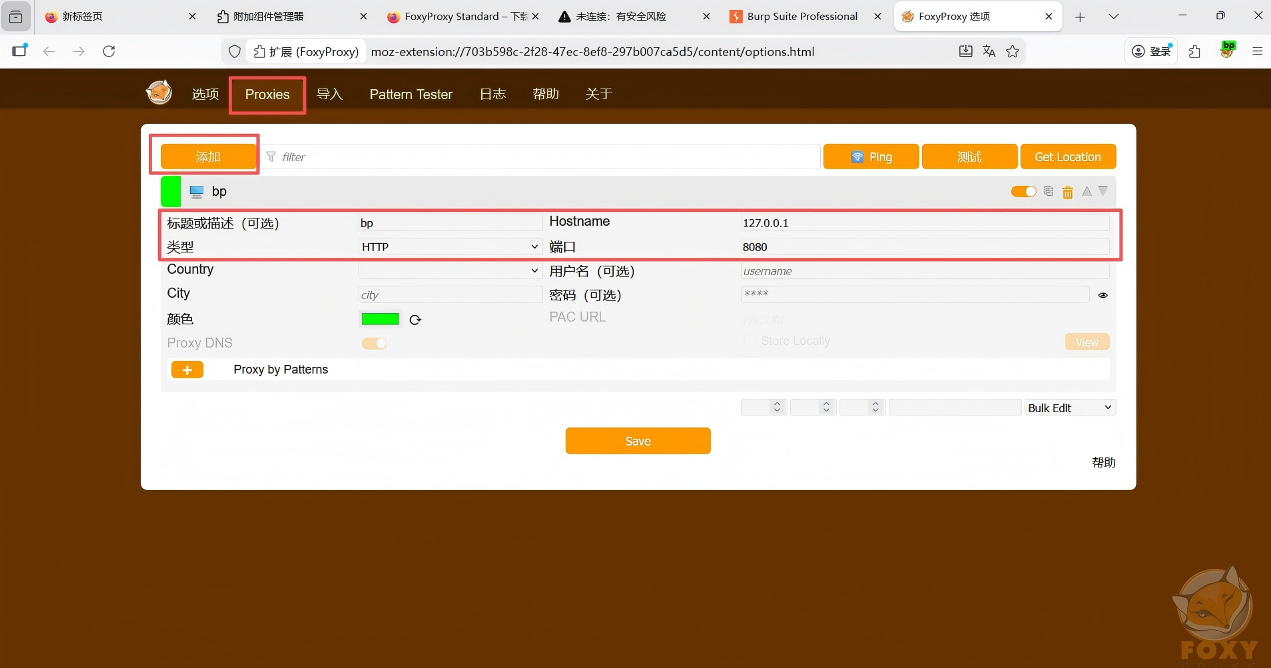Reload the page
This screenshot has height=668, width=1271.
109,51
